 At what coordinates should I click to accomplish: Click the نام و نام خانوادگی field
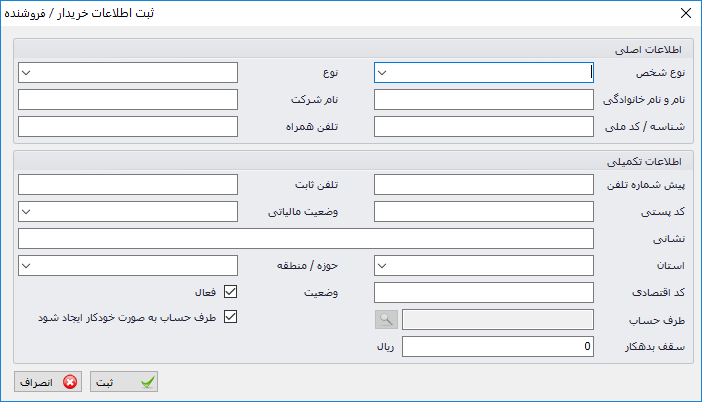[484, 99]
